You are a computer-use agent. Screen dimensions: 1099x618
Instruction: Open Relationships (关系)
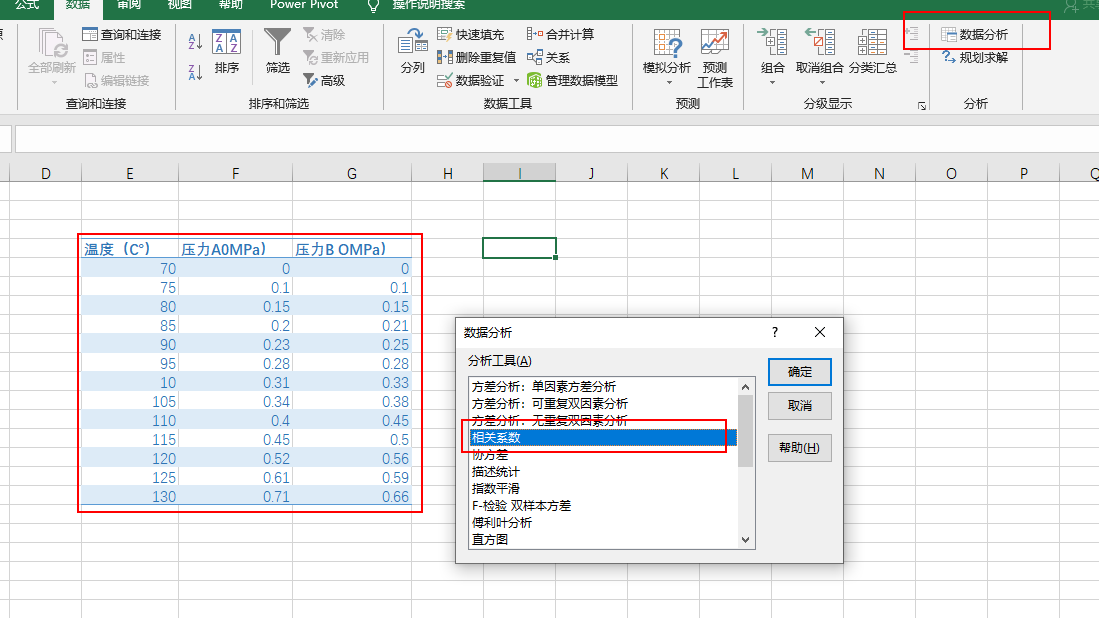pos(548,57)
